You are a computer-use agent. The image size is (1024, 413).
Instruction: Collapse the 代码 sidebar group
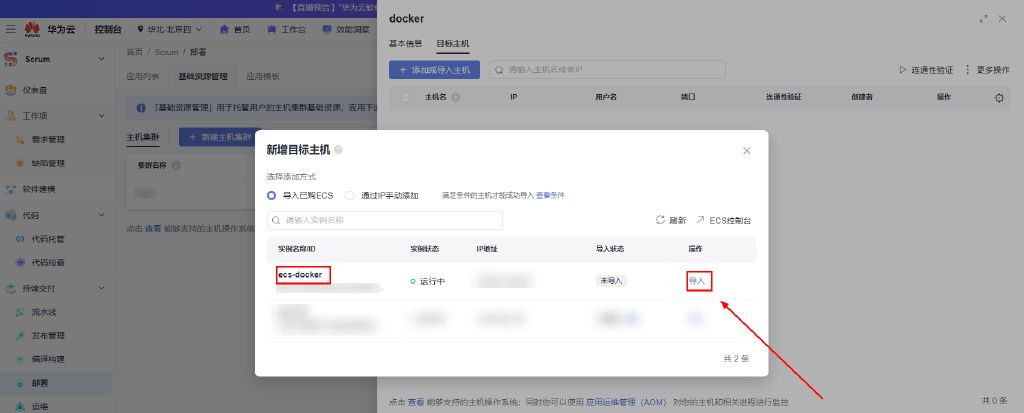(101, 215)
